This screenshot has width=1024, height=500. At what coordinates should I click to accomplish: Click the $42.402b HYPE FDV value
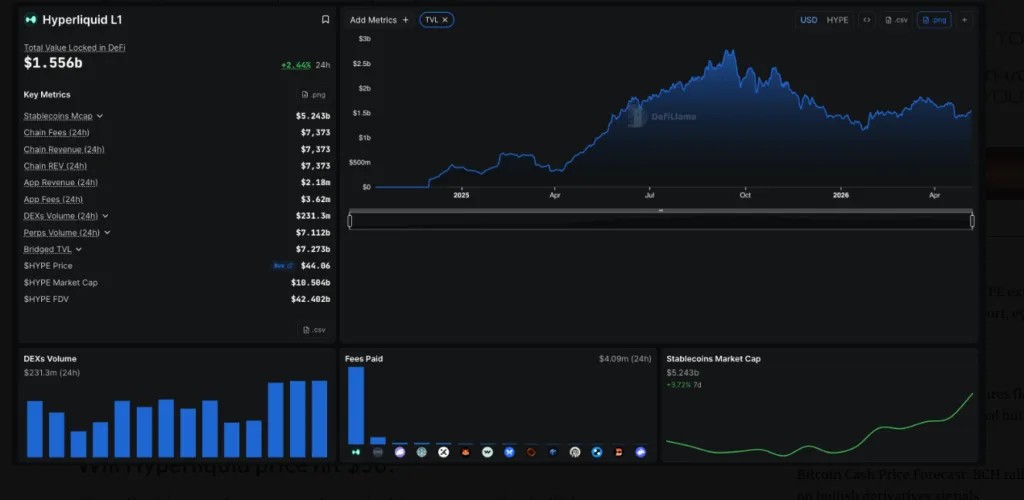(x=310, y=299)
